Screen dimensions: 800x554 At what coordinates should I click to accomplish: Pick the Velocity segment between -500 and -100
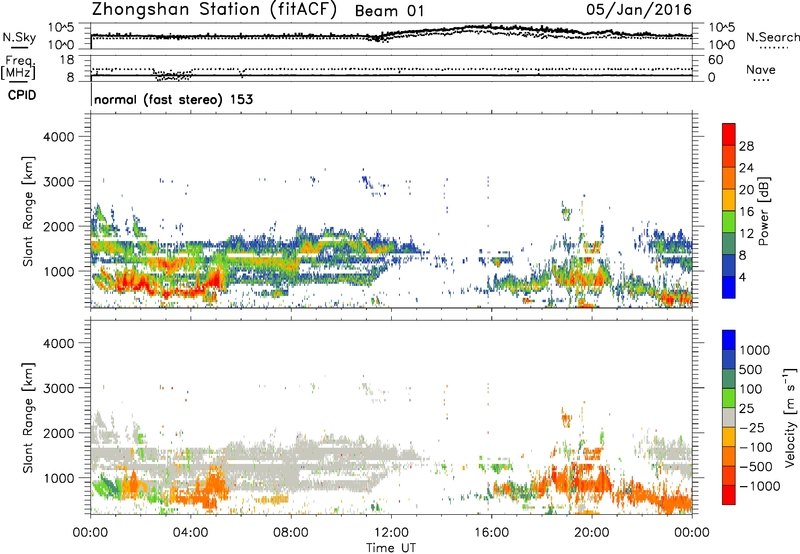coord(729,456)
